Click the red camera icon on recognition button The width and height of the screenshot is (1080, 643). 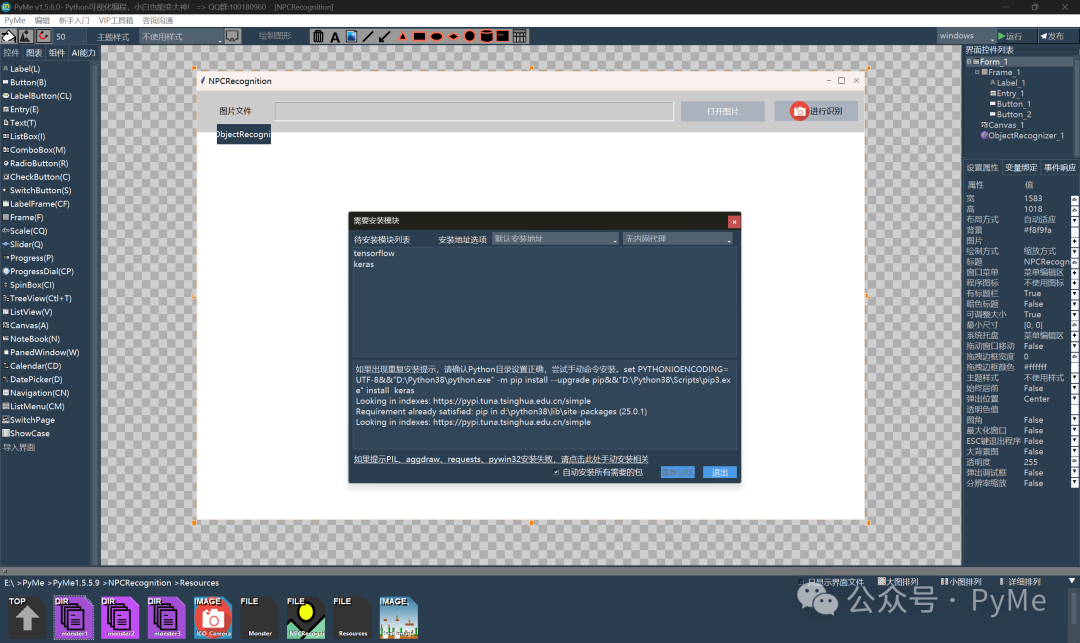[799, 111]
